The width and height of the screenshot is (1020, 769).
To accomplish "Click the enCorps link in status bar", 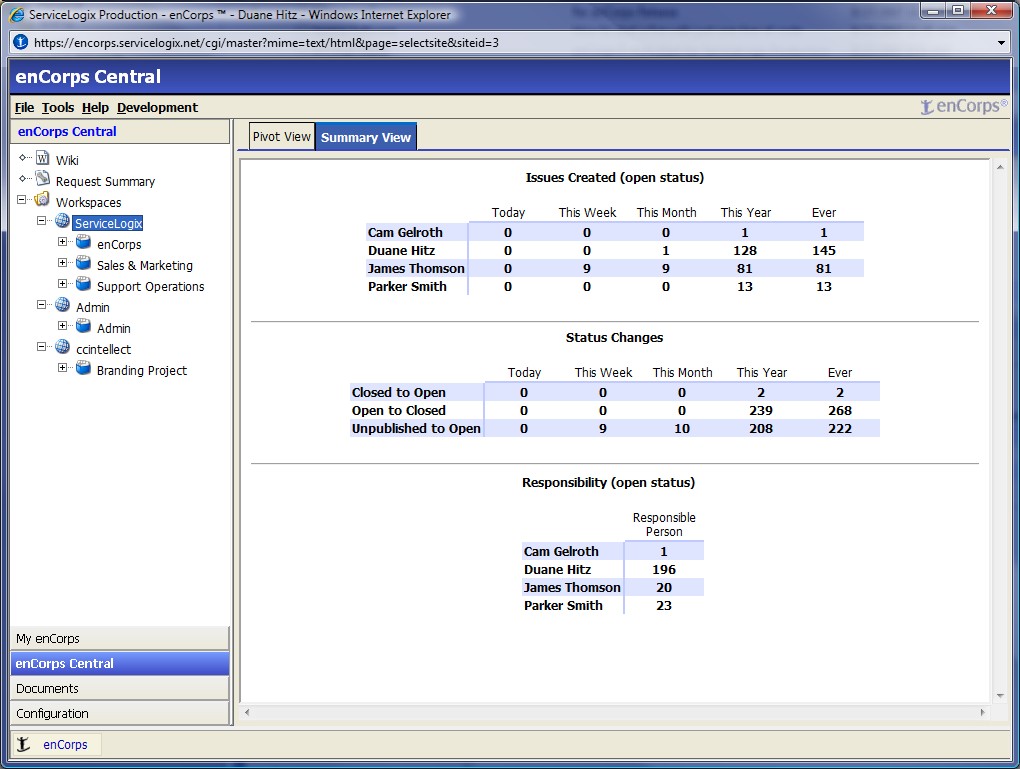I will tap(65, 744).
